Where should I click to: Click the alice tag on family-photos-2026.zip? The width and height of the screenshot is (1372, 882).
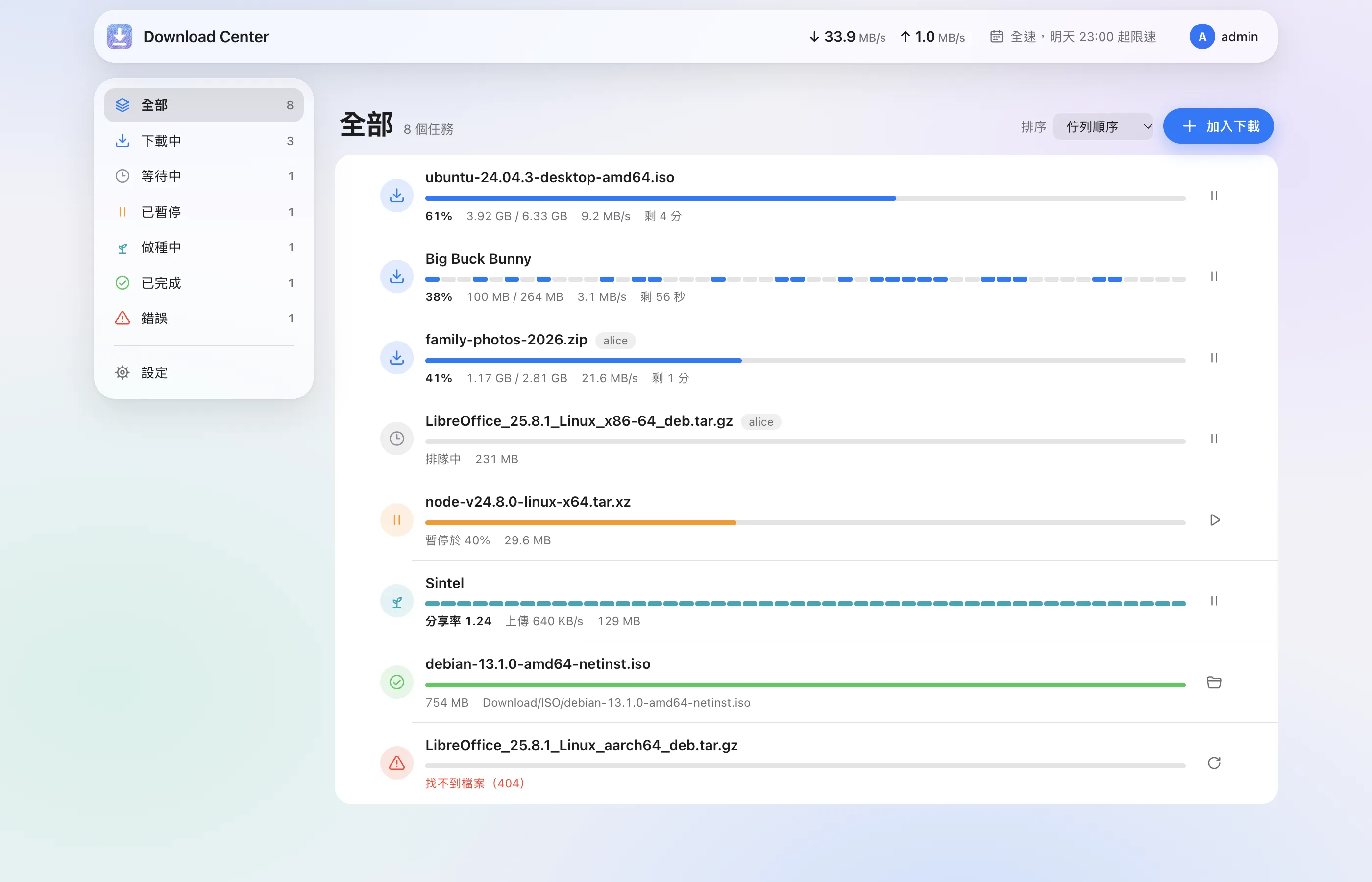(615, 341)
